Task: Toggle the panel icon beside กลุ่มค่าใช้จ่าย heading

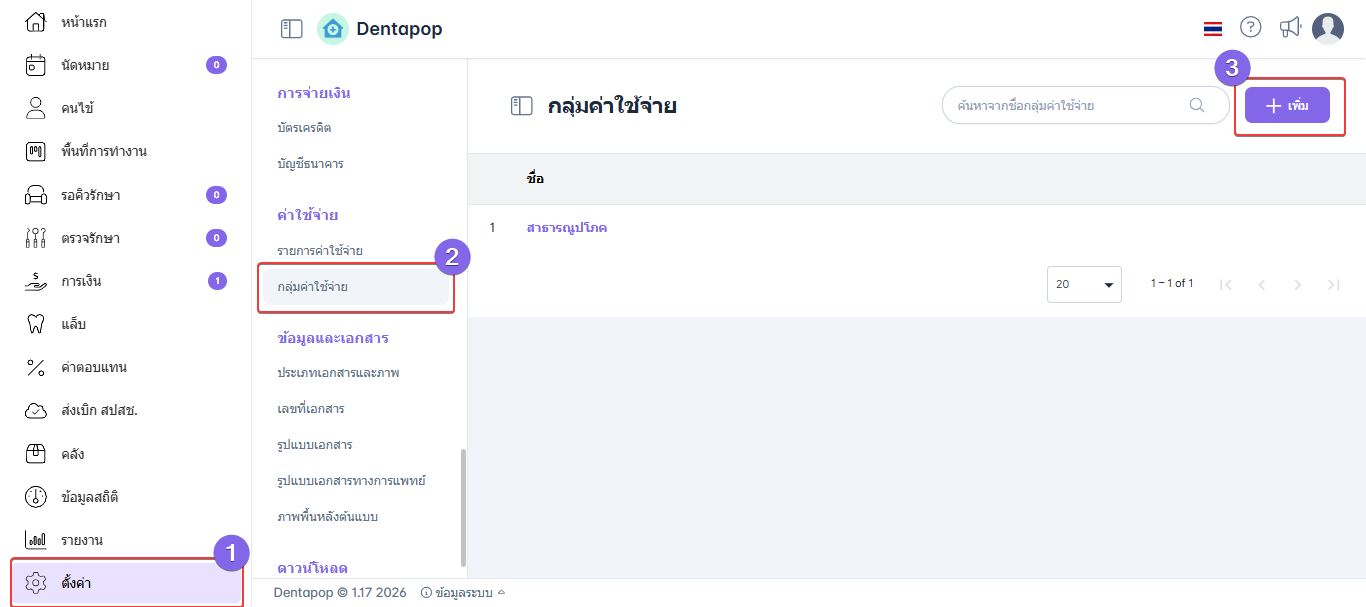Action: (x=521, y=105)
